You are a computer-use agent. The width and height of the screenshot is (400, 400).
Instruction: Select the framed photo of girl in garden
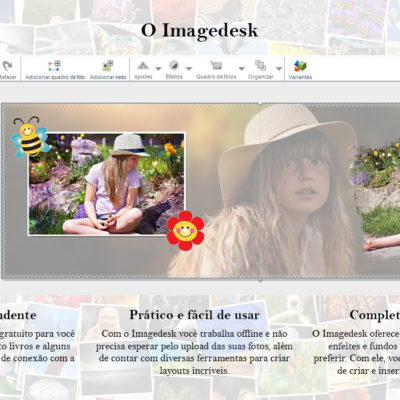click(107, 184)
